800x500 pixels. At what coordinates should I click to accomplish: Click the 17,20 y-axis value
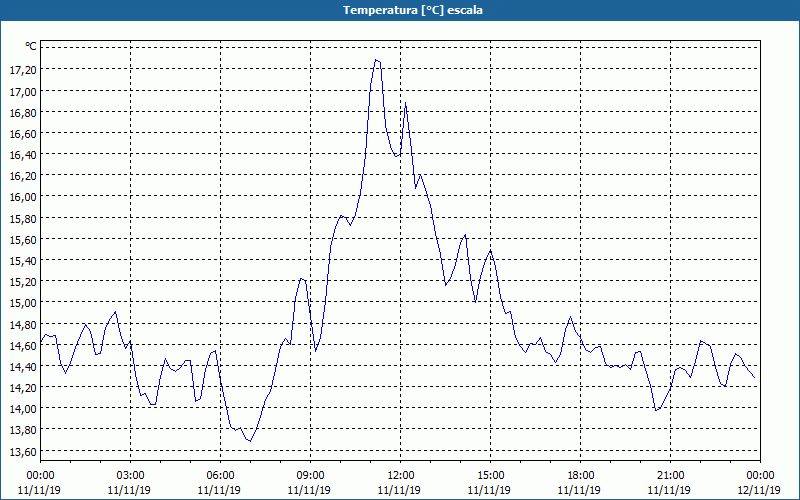23,70
